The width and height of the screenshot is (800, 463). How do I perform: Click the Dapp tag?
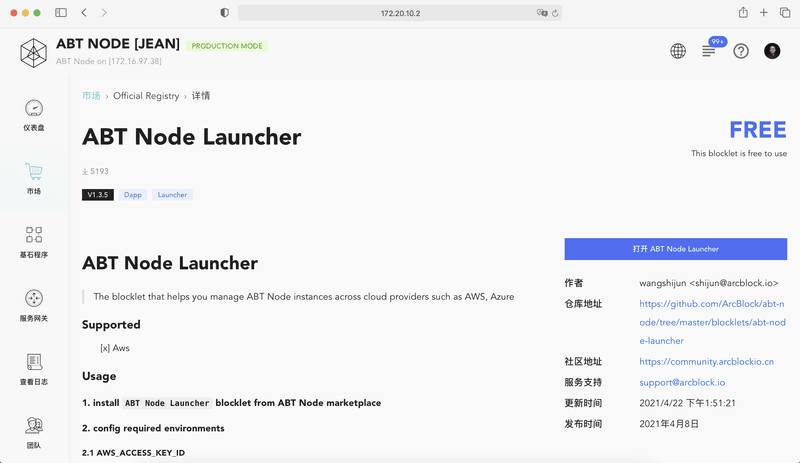(x=133, y=195)
